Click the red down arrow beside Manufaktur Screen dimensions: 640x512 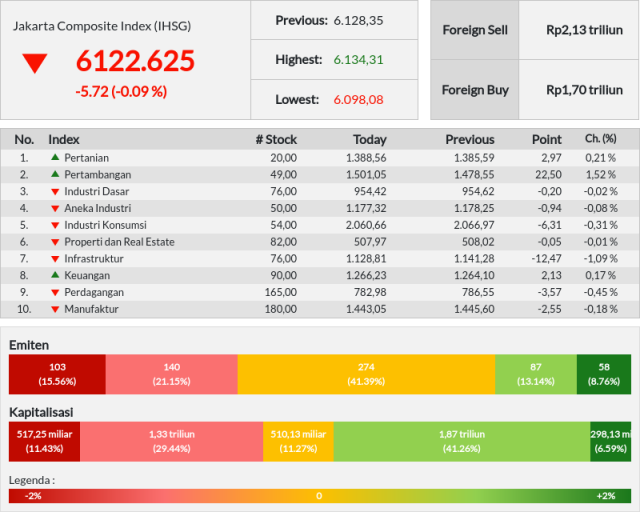pyautogui.click(x=55, y=309)
